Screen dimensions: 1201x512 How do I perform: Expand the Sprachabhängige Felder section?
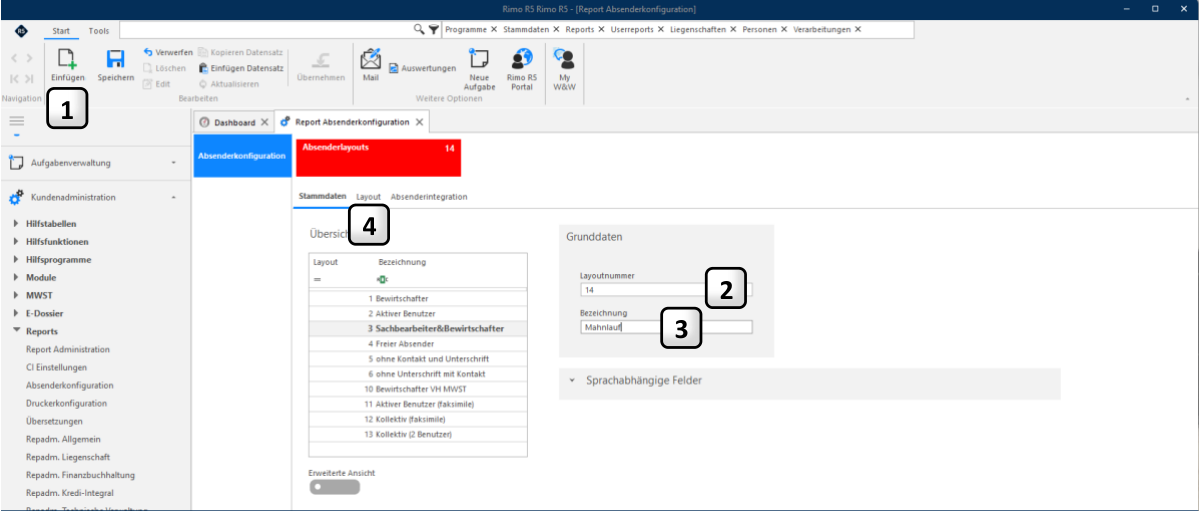(x=572, y=381)
